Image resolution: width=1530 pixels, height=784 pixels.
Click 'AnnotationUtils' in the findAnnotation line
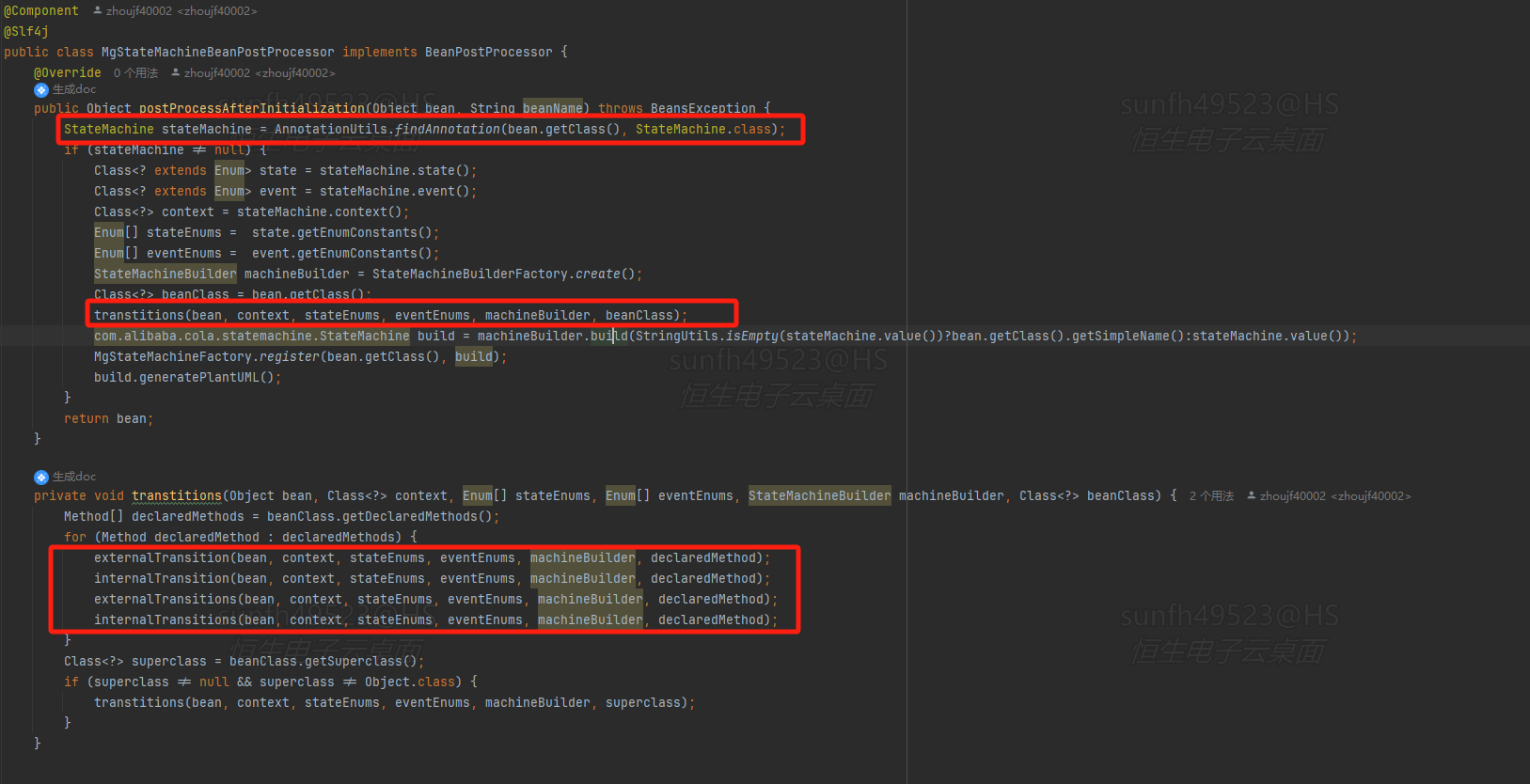coord(331,130)
